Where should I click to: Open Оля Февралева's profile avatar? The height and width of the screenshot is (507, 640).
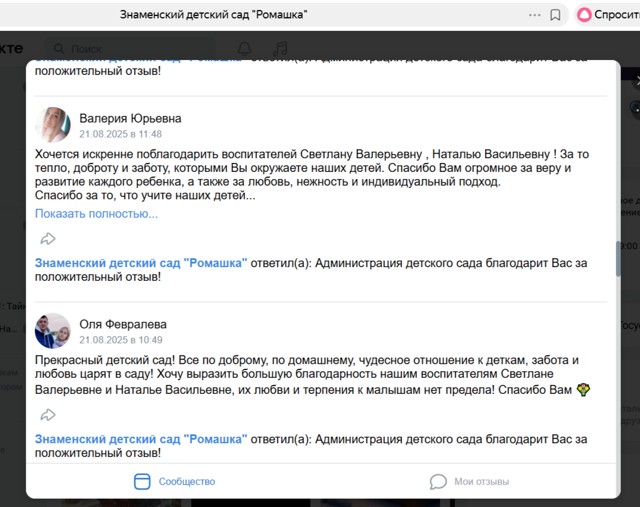coord(53,331)
